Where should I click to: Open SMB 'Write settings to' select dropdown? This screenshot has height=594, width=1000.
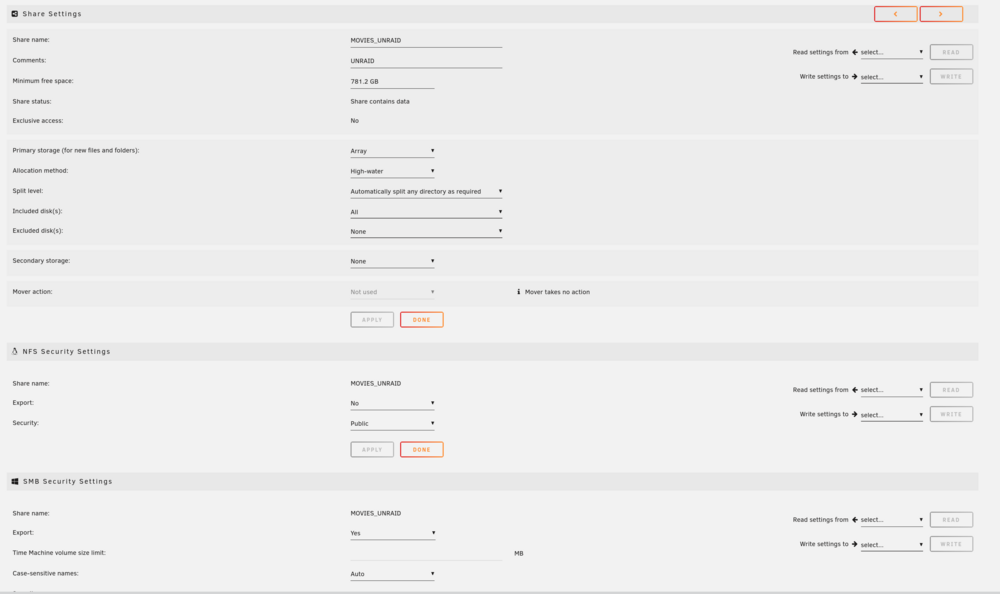(892, 545)
